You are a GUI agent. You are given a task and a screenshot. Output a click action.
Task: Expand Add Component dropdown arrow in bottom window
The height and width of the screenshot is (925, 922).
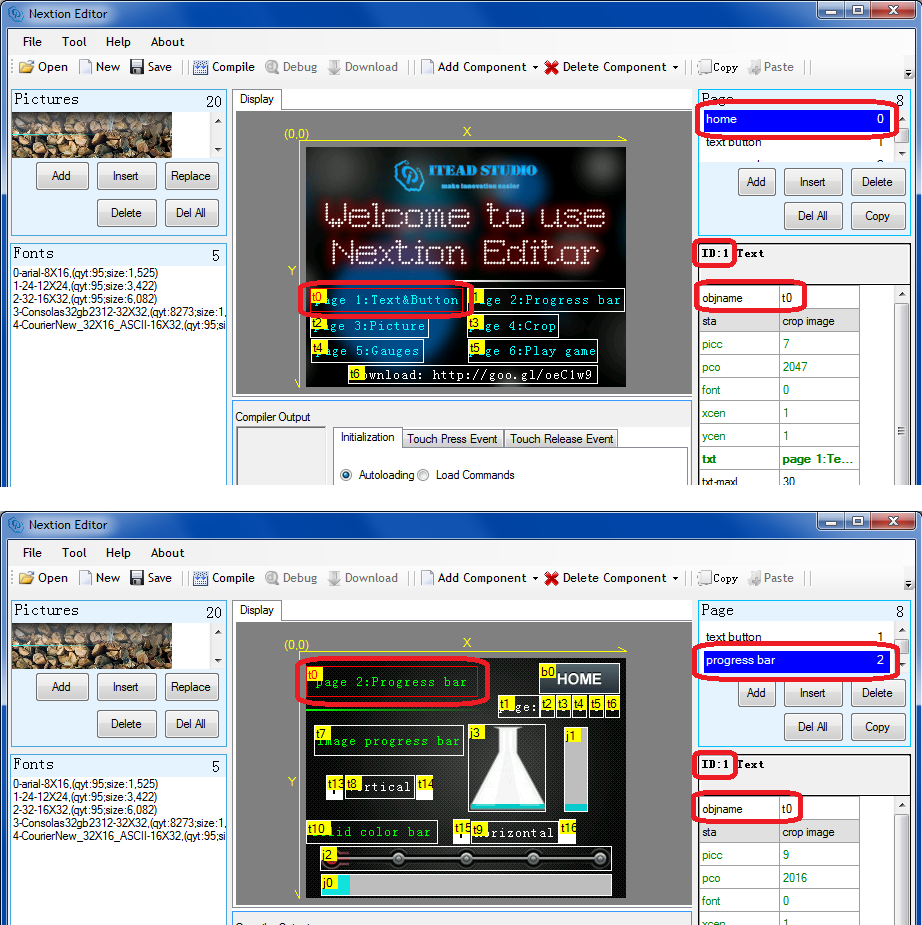(x=535, y=579)
